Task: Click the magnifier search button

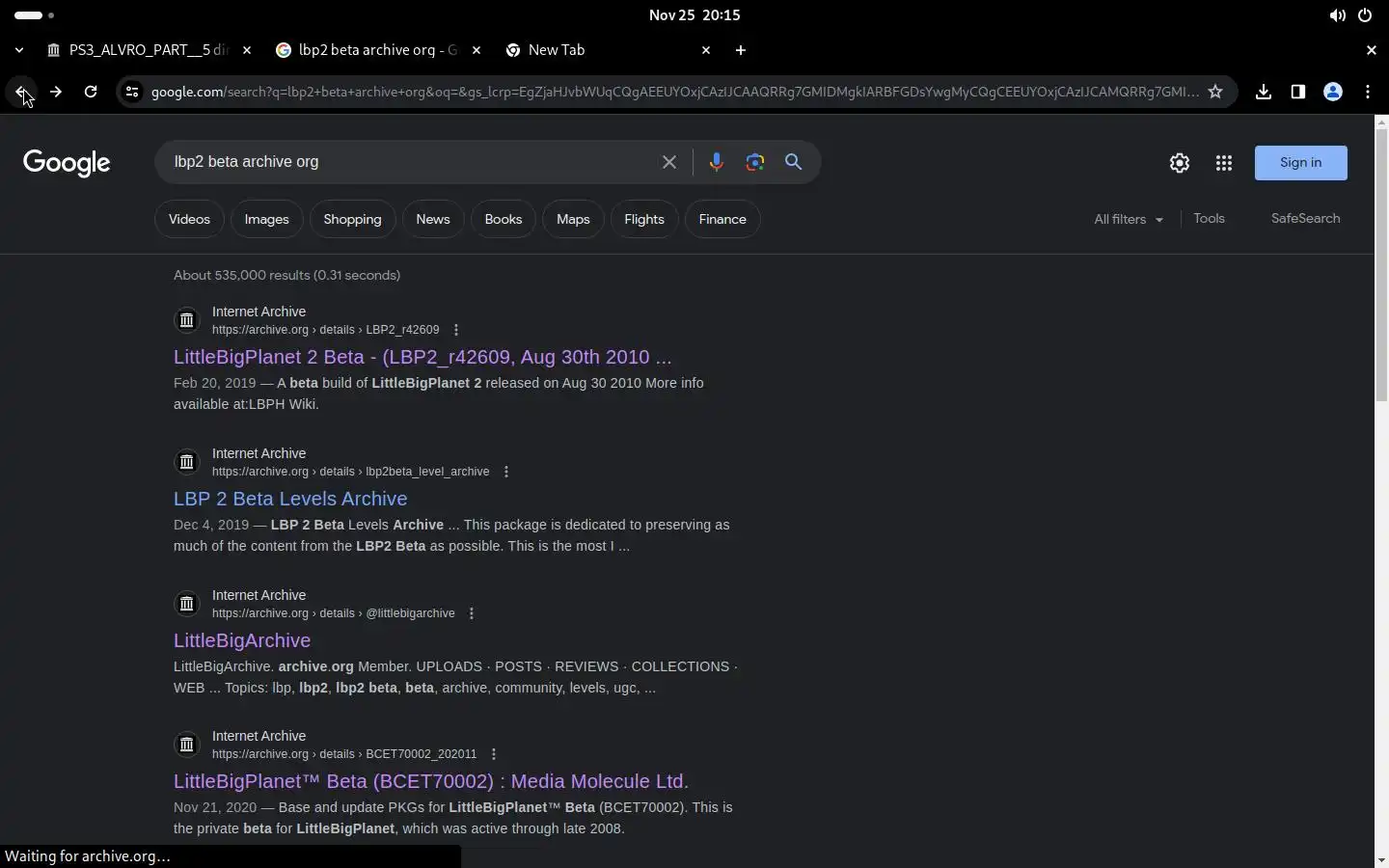Action: (x=794, y=162)
